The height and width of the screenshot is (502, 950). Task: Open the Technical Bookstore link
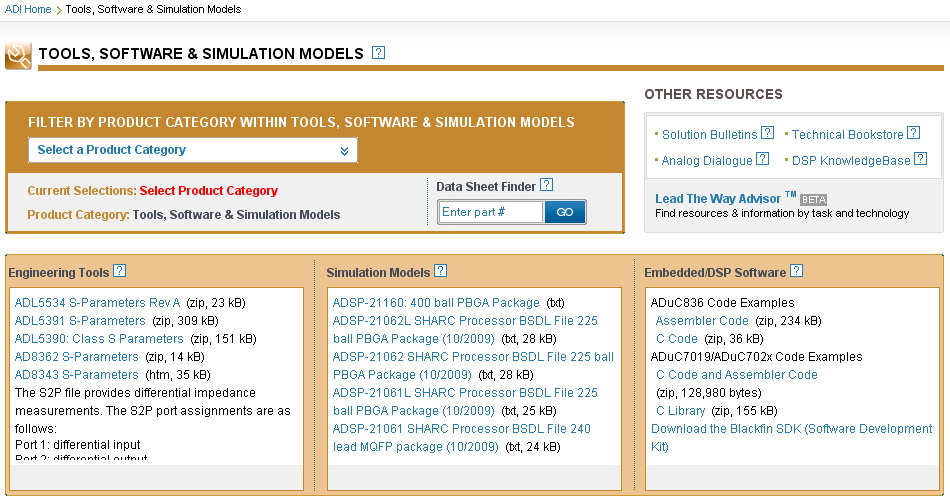(848, 134)
